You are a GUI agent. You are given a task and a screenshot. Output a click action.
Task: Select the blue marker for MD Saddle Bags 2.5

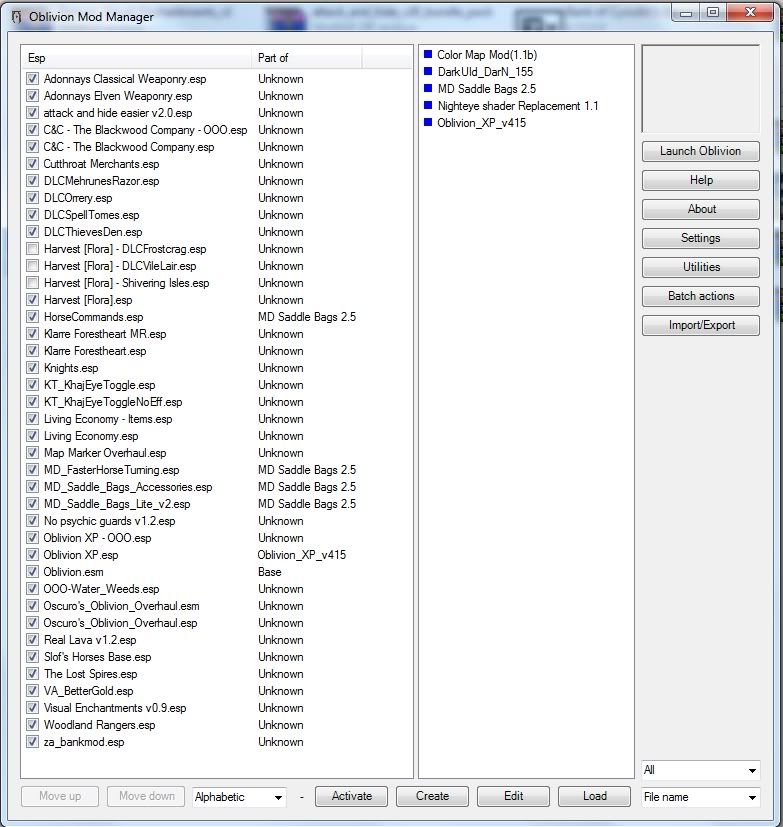coord(428,89)
